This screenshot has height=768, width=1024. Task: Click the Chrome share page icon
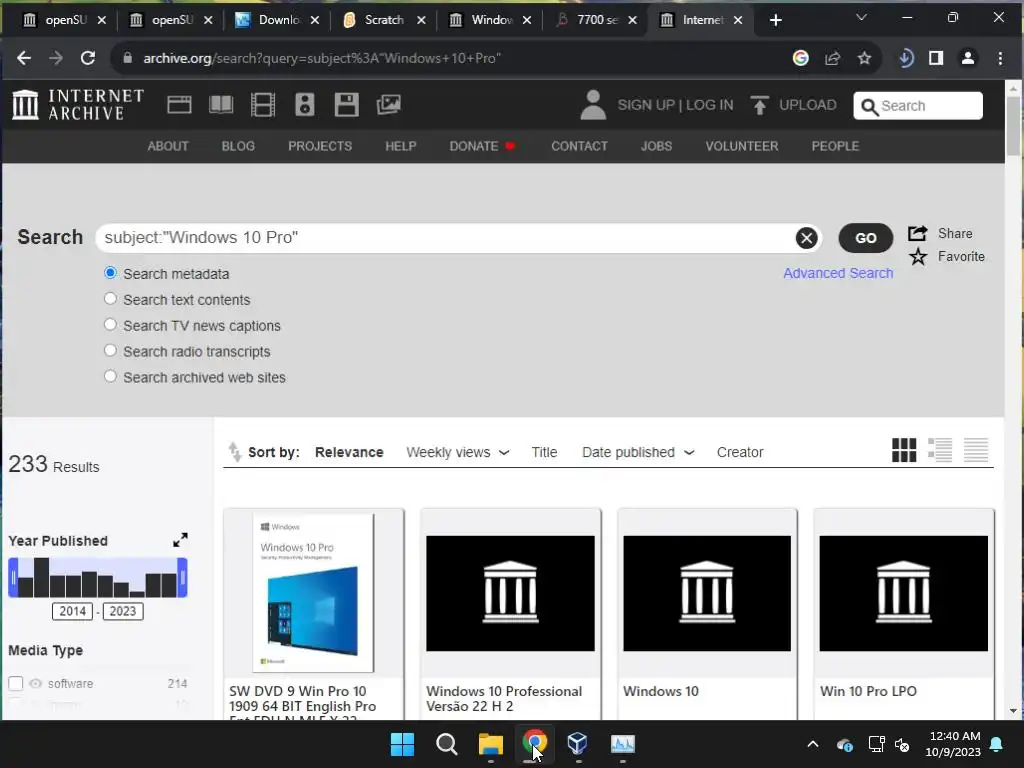[x=832, y=58]
